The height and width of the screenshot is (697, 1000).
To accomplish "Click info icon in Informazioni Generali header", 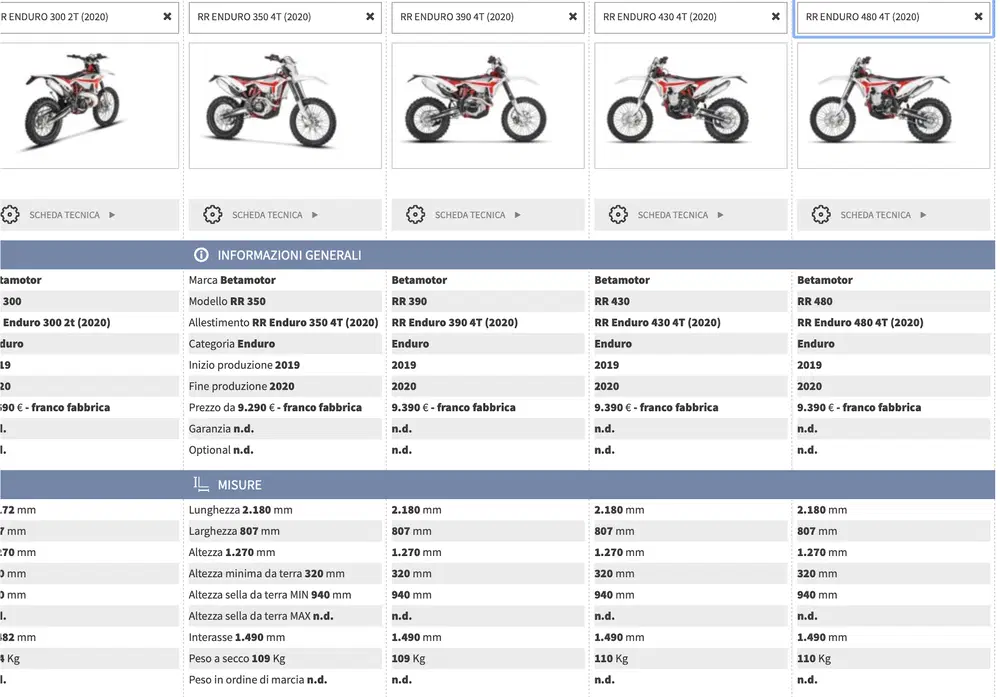I will click(x=201, y=255).
